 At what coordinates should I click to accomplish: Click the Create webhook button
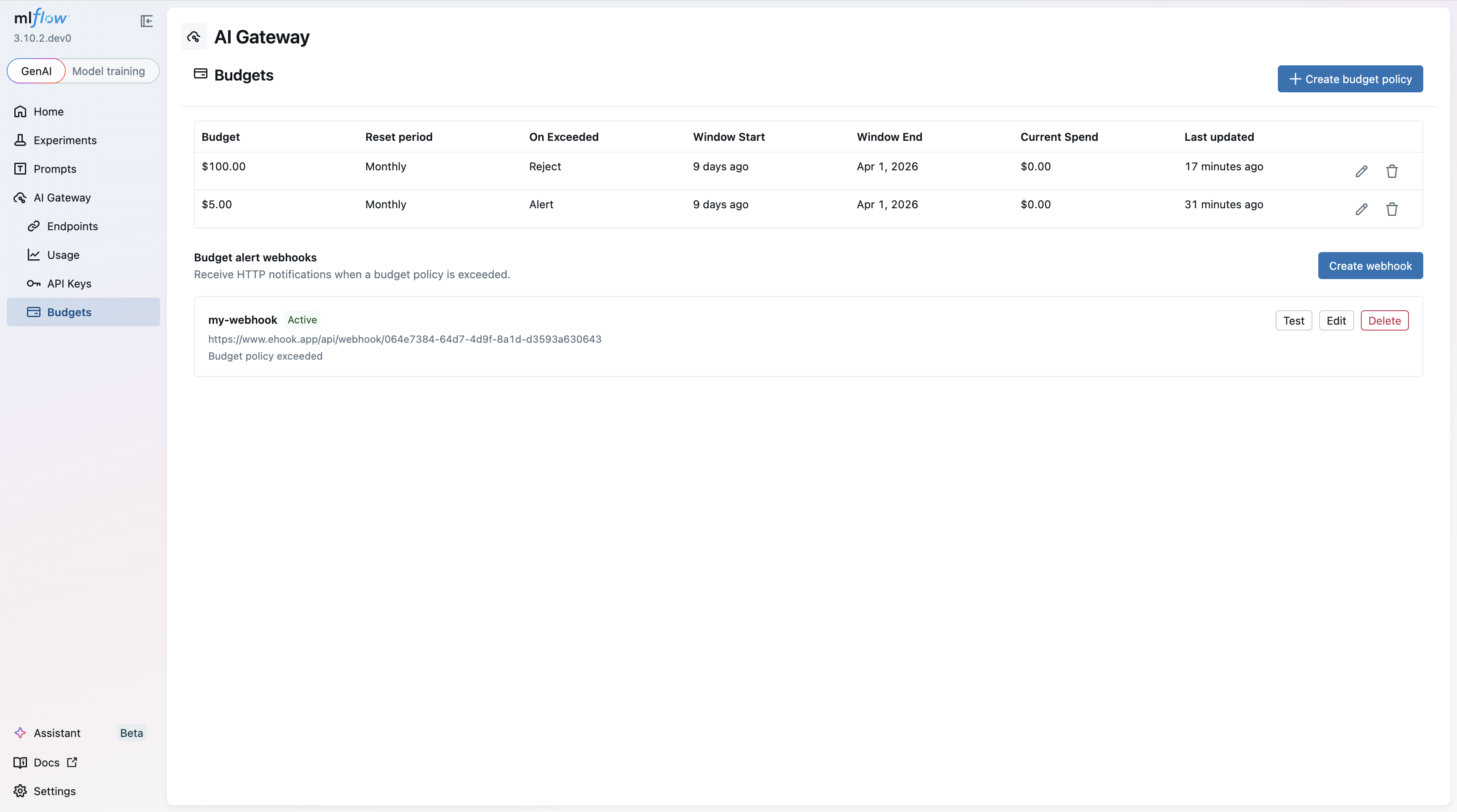[x=1370, y=266]
